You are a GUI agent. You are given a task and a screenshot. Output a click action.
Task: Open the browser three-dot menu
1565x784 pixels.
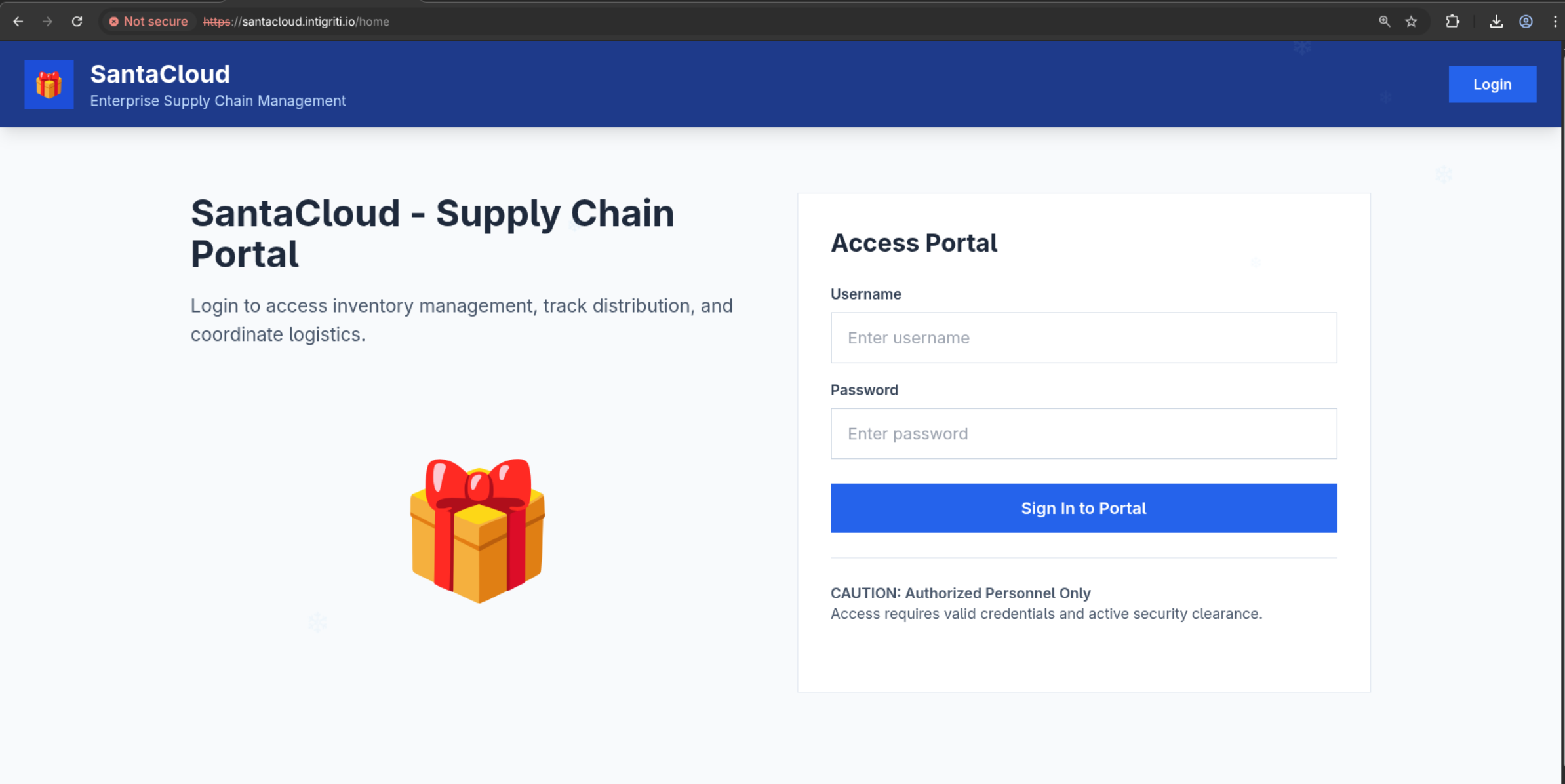pyautogui.click(x=1555, y=22)
